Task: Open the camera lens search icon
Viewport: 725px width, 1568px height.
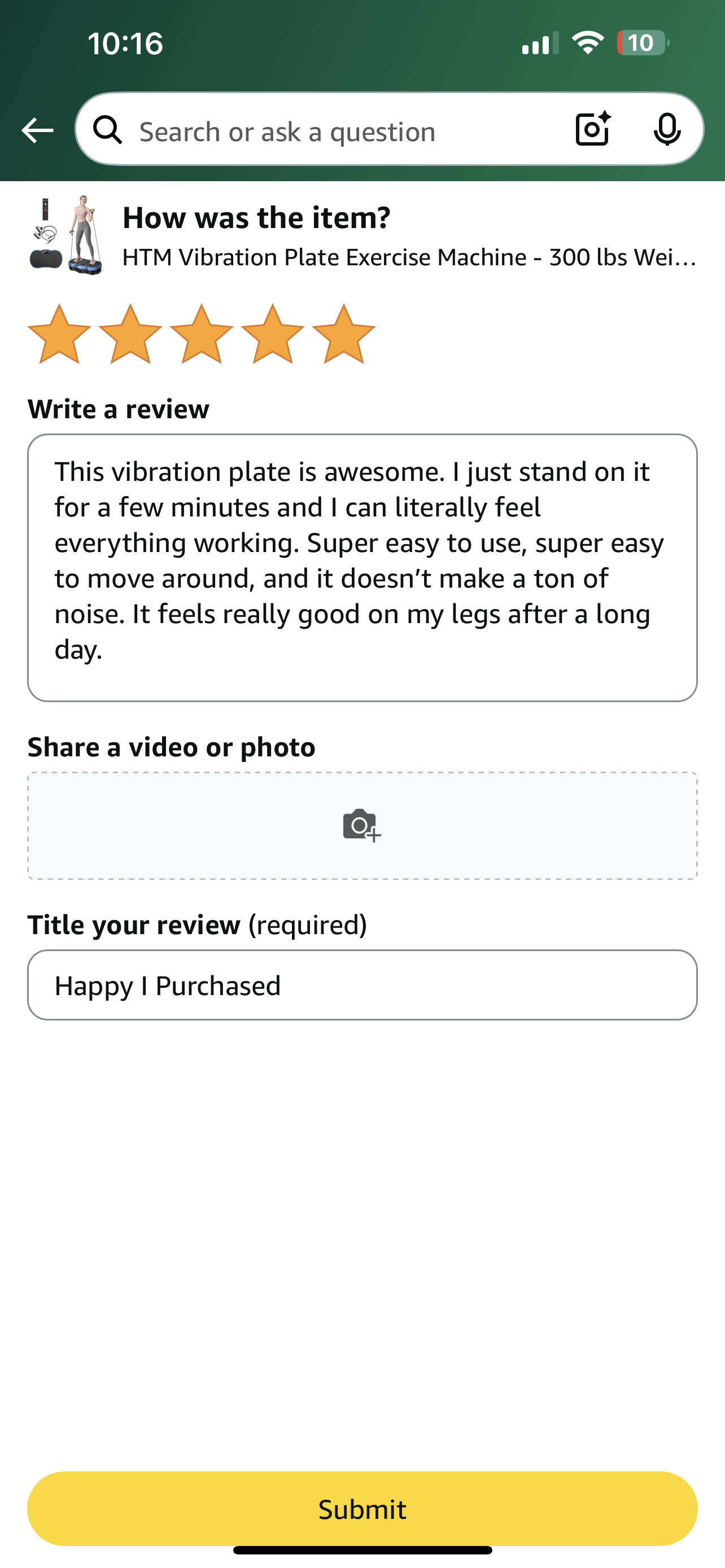Action: pyautogui.click(x=593, y=129)
